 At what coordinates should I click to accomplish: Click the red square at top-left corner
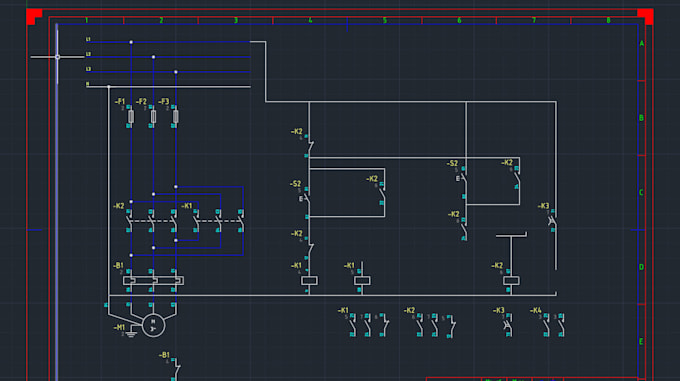(34, 16)
